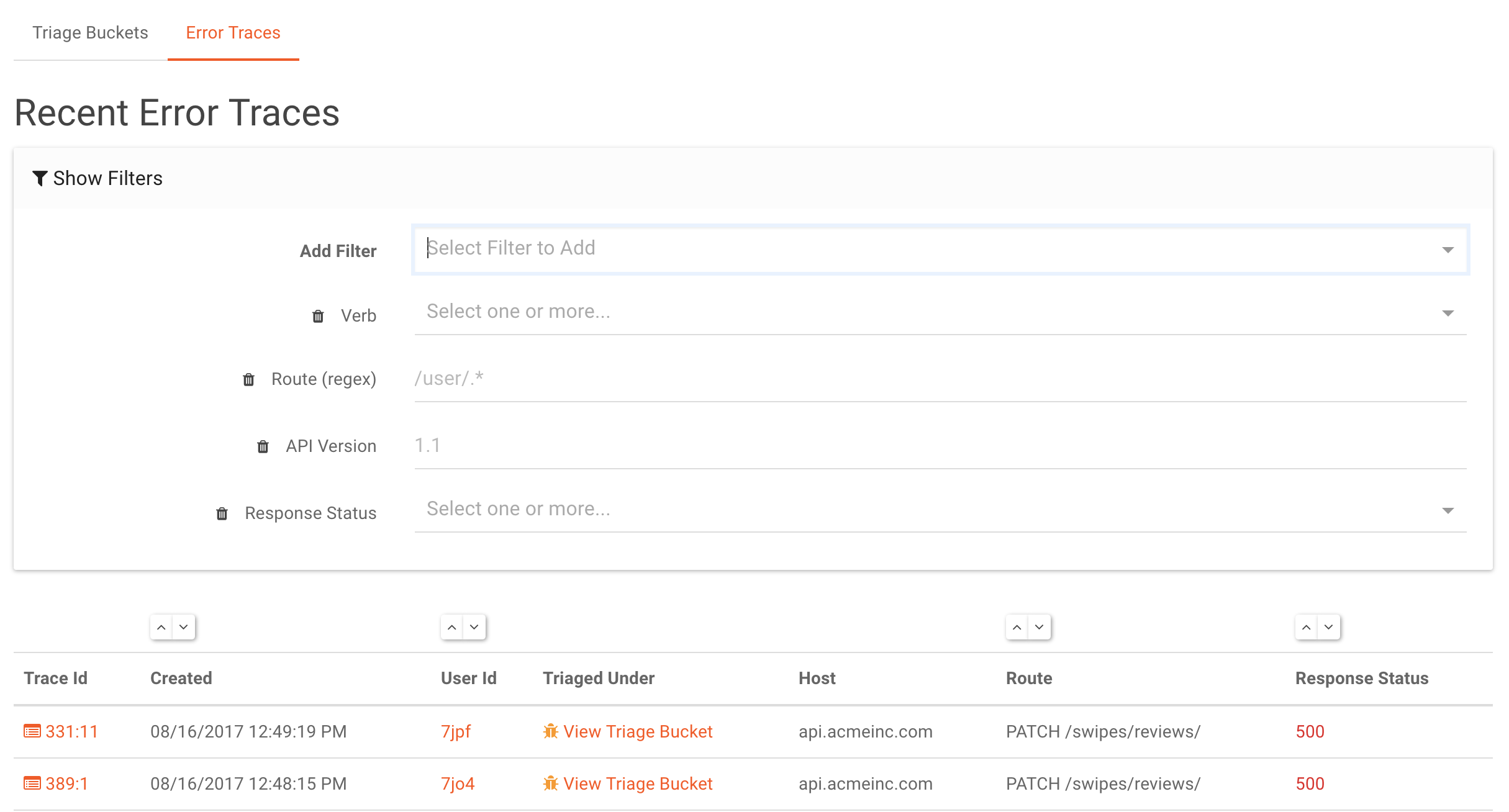Open the Select Filter to Add dropdown
Image resolution: width=1509 pixels, height=812 pixels.
click(x=940, y=249)
